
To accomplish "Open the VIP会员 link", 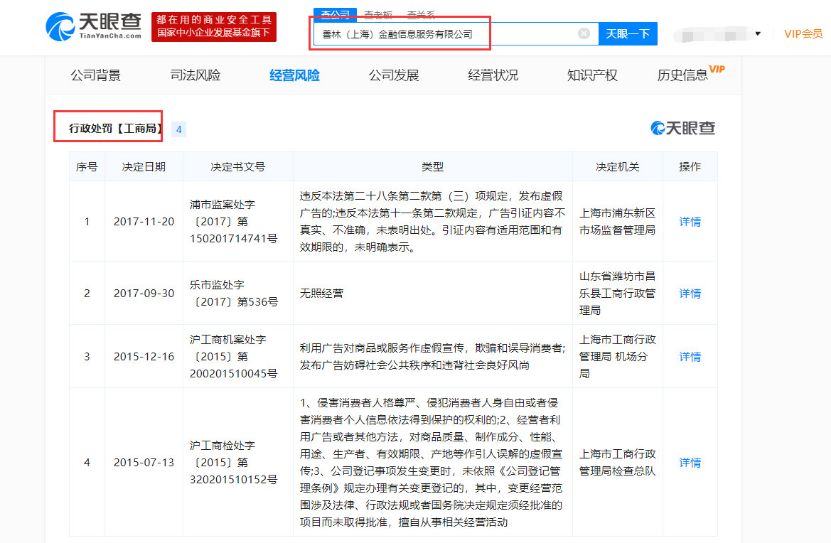I will pos(803,34).
